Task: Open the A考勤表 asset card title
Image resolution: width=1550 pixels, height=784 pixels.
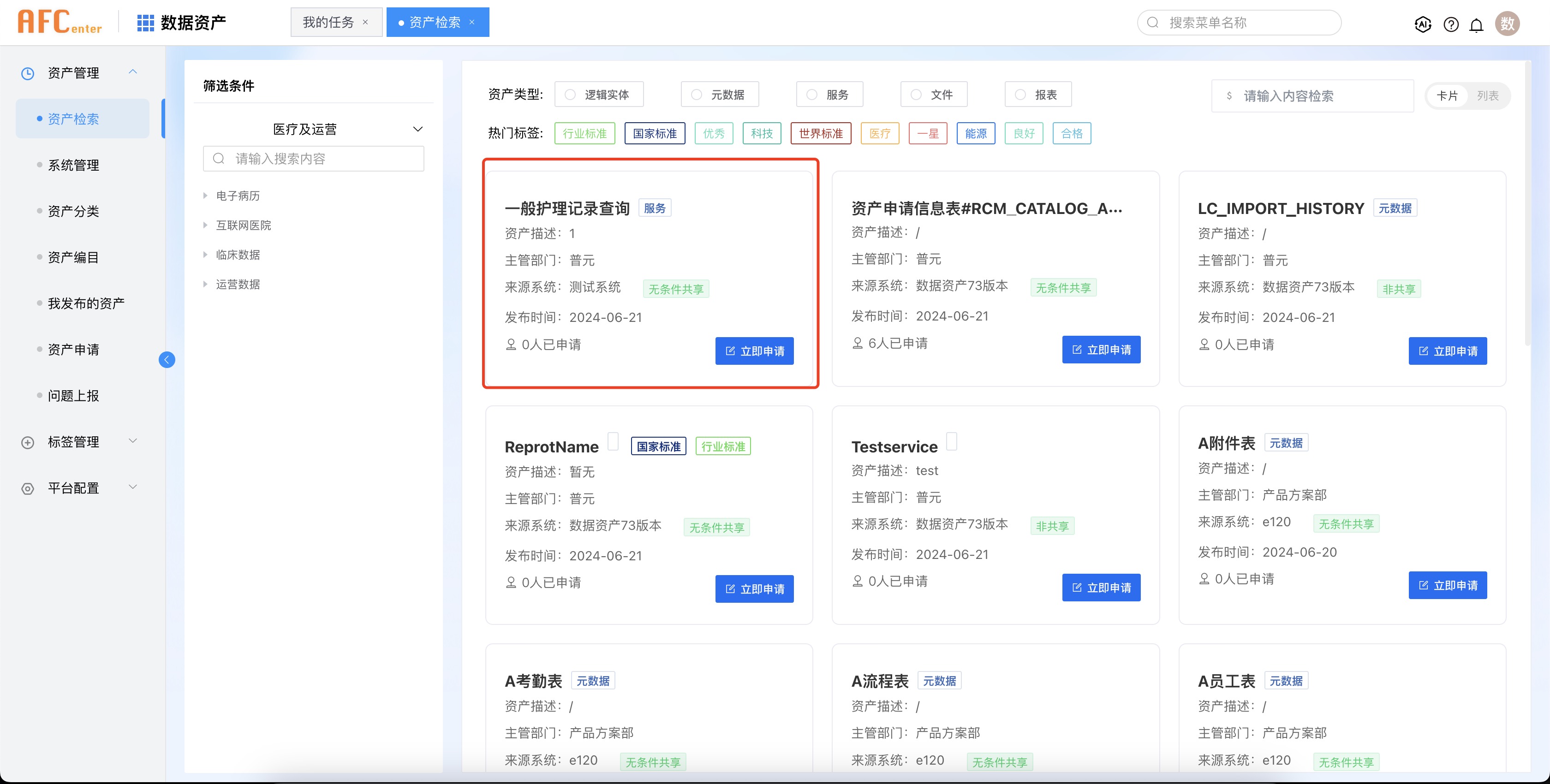Action: tap(533, 681)
